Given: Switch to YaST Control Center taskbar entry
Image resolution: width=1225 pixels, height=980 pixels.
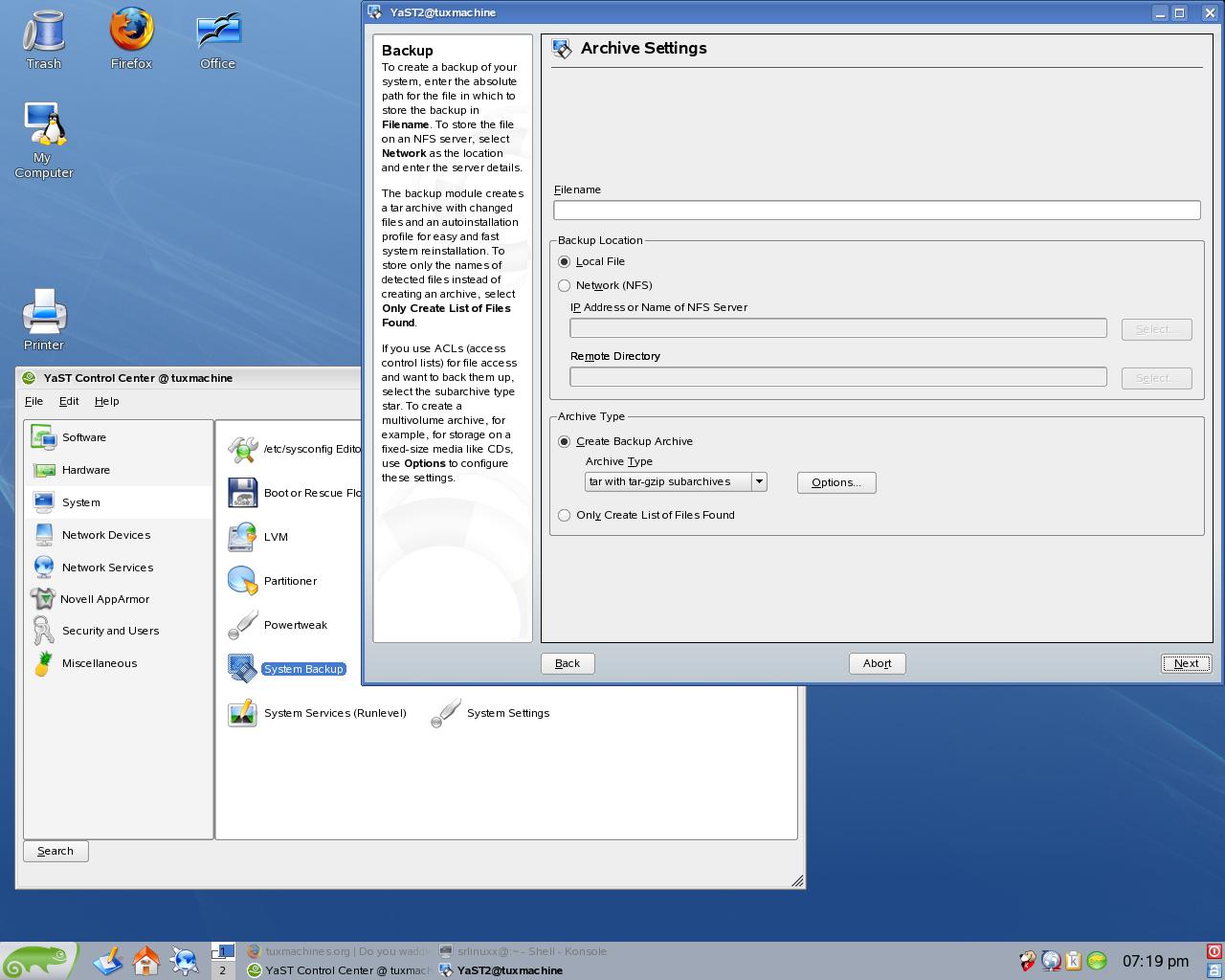Looking at the screenshot, I should [338, 970].
